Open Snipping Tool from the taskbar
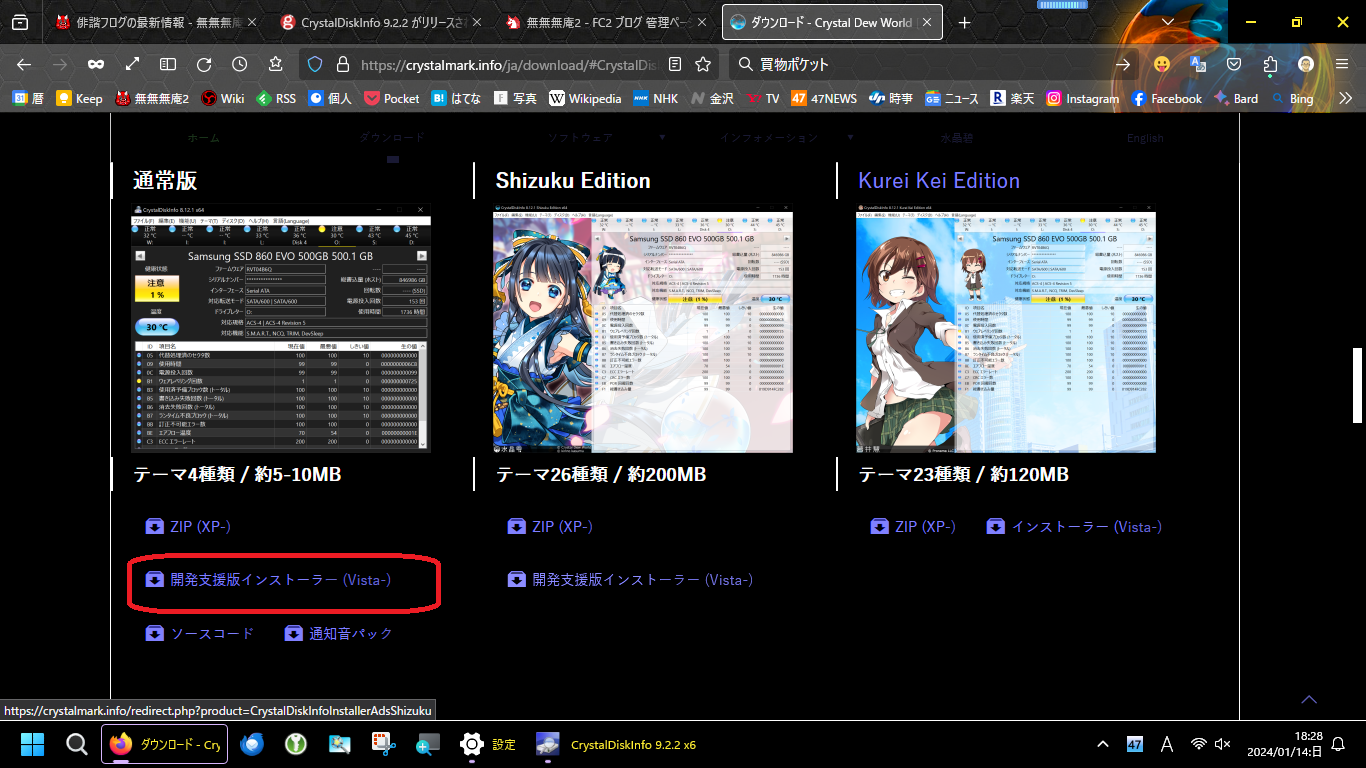This screenshot has height=768, width=1366. coord(384,744)
